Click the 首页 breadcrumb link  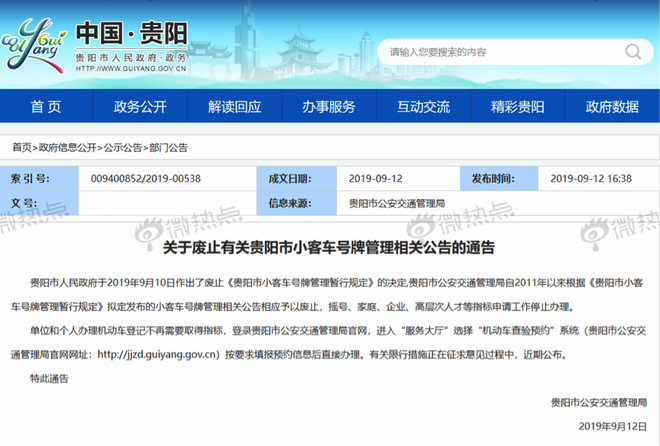pyautogui.click(x=21, y=147)
